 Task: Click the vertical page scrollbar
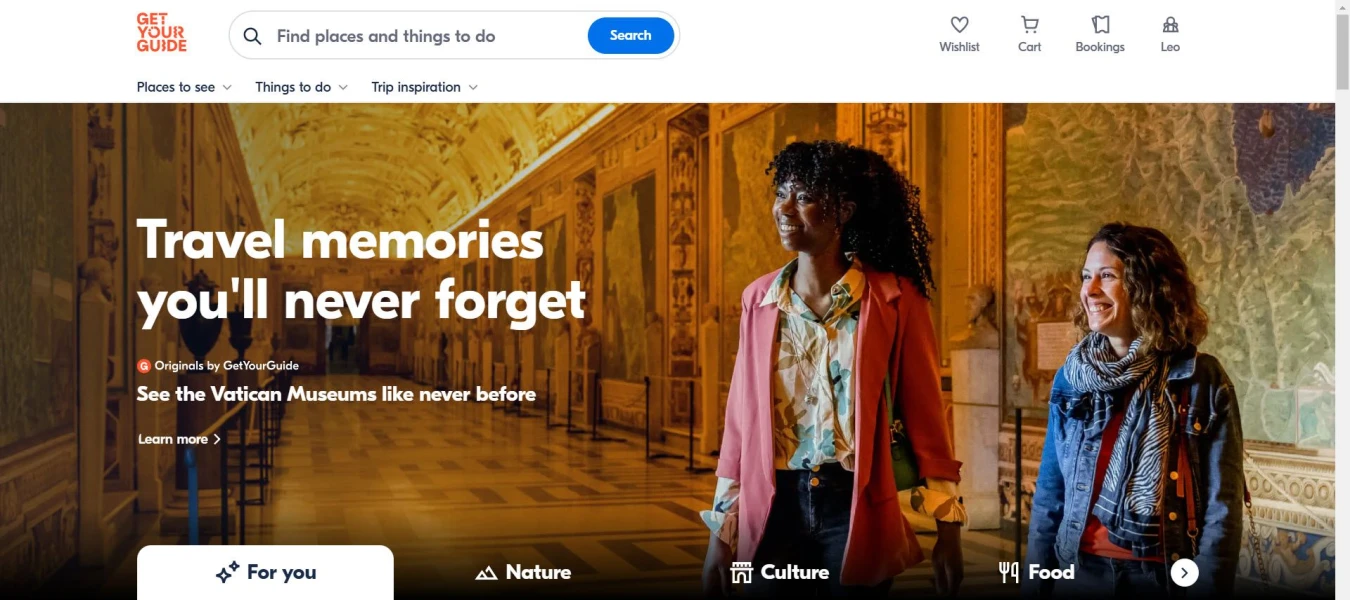(x=1342, y=300)
